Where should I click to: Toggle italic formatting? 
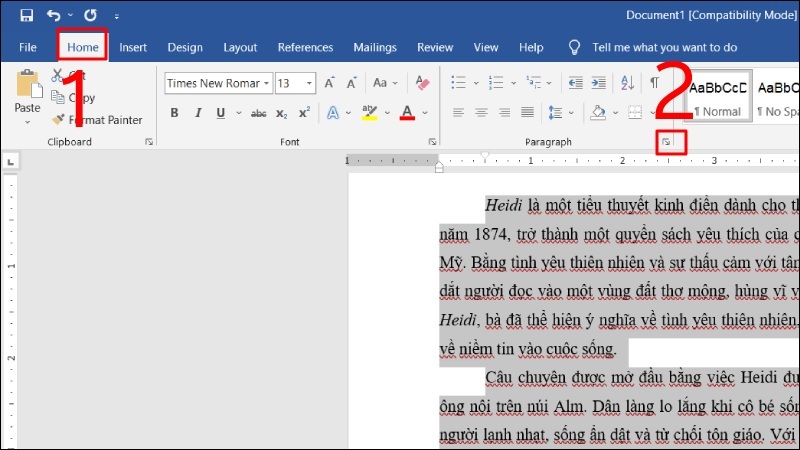[x=200, y=112]
